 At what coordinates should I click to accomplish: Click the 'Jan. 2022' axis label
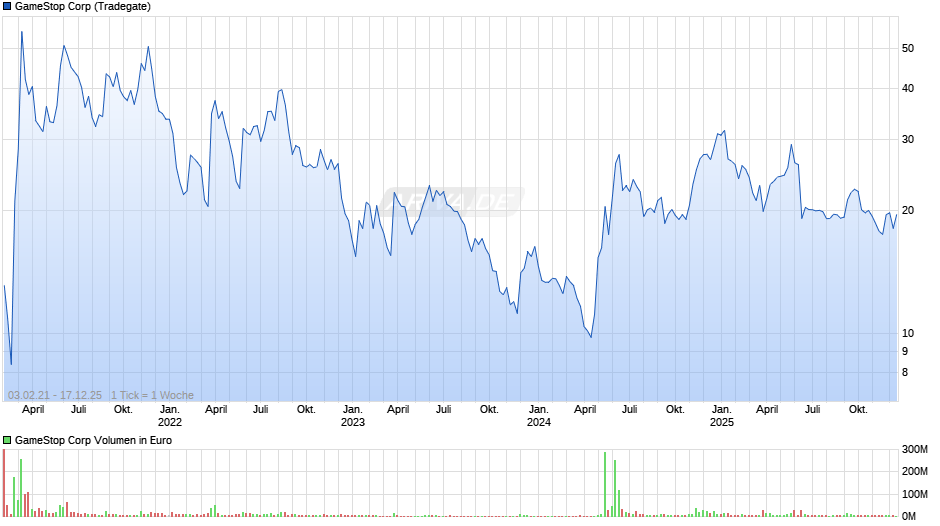pos(170,416)
